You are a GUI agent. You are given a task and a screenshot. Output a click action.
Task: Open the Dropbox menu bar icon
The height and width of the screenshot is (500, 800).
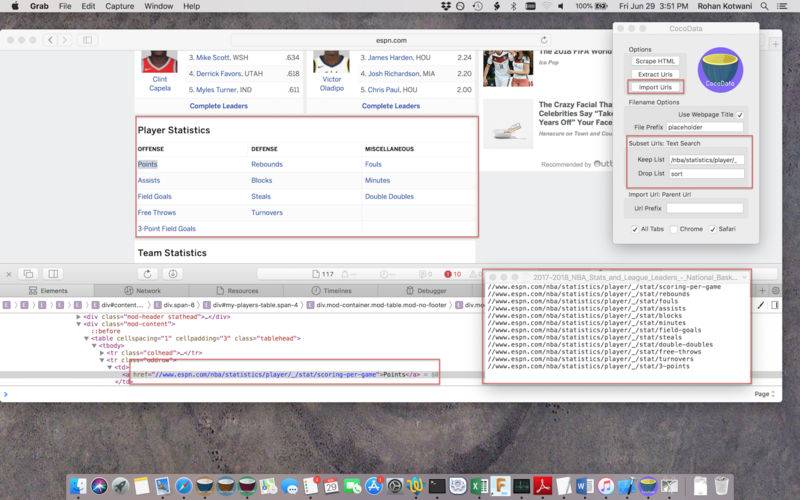click(446, 6)
